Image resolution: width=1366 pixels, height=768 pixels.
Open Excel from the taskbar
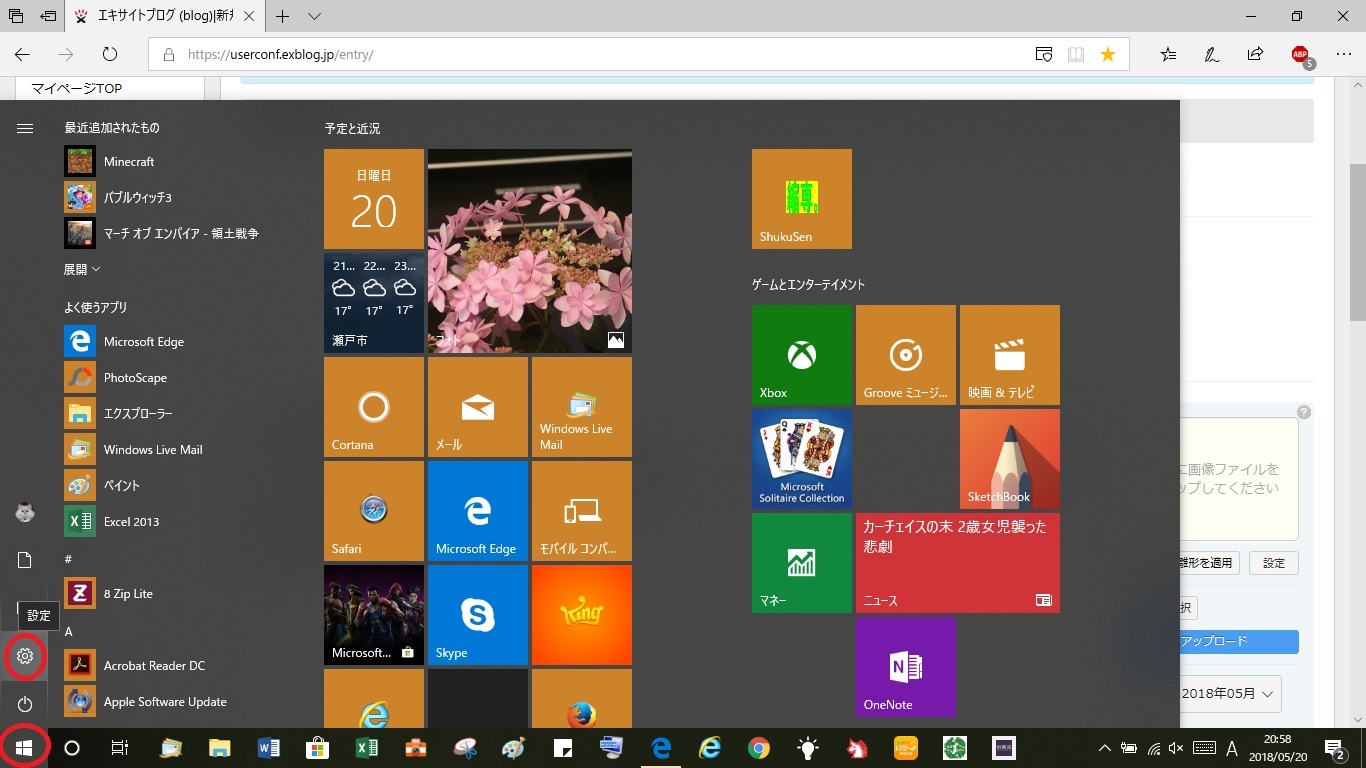tap(367, 748)
